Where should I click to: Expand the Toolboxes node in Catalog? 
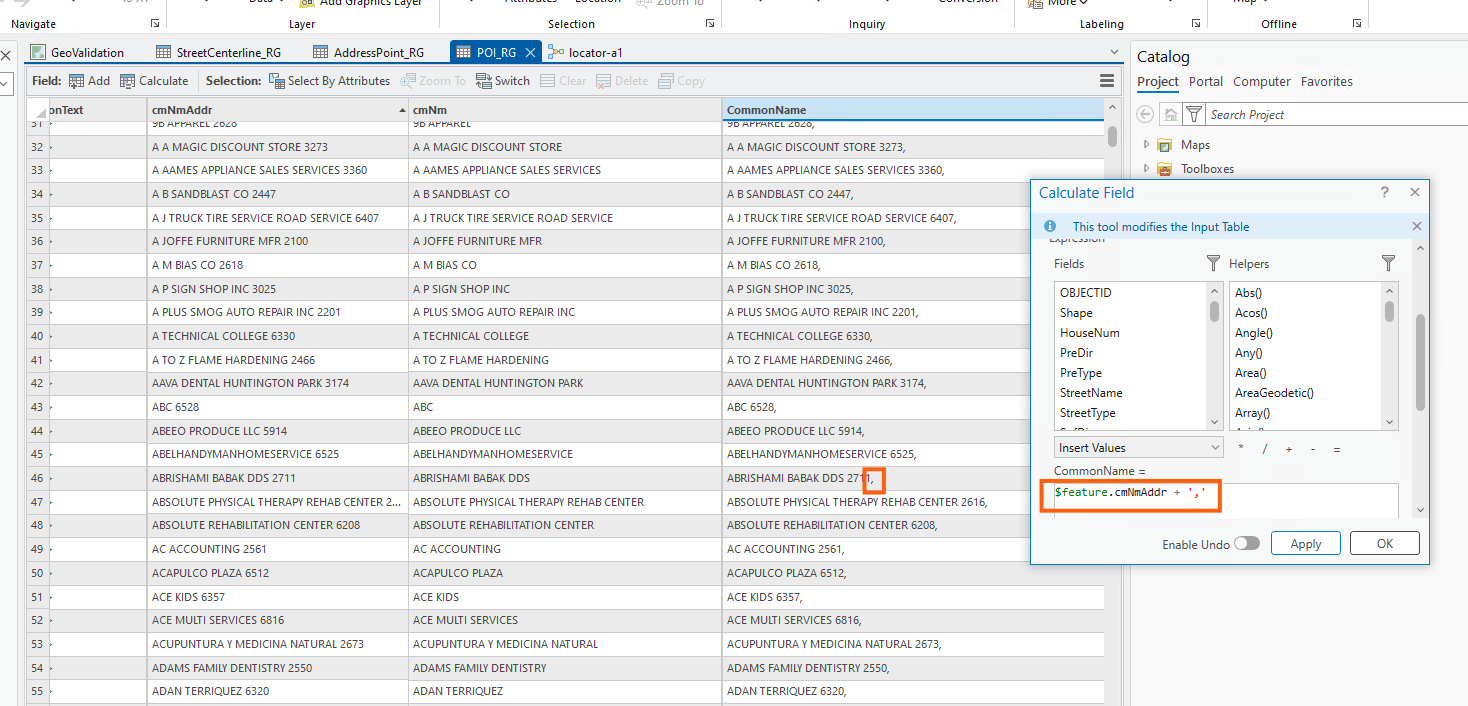[1147, 169]
